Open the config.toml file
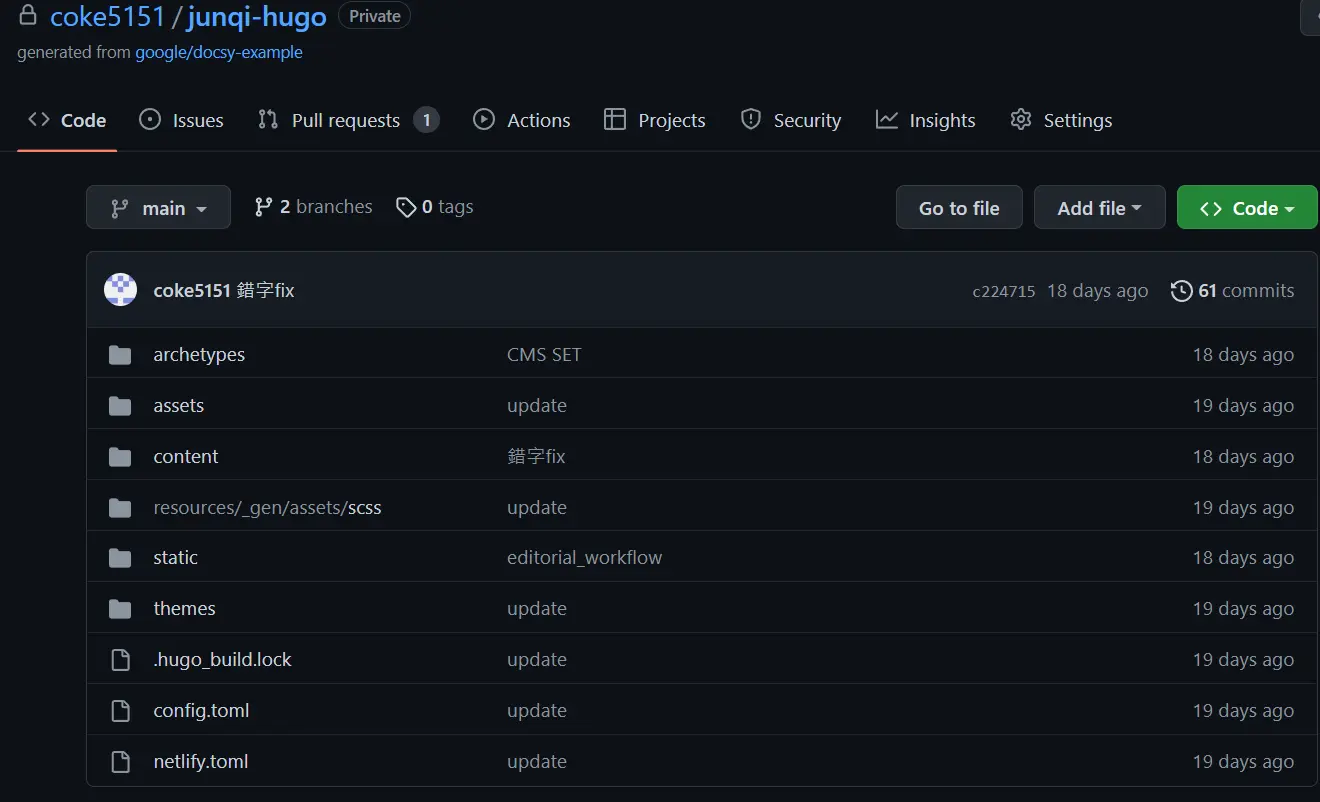This screenshot has height=802, width=1320. (201, 711)
